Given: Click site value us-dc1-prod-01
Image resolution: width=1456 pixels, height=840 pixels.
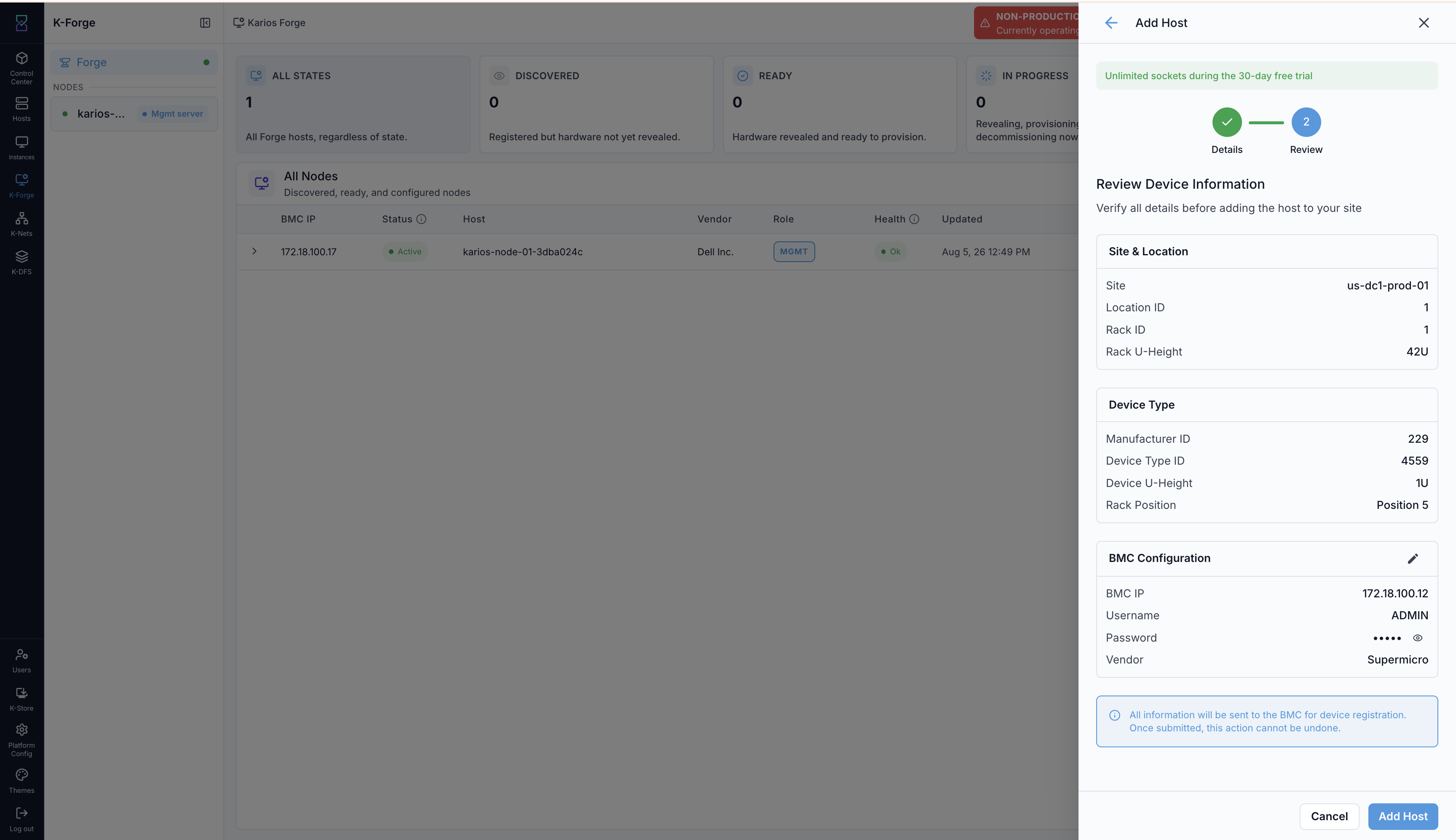Looking at the screenshot, I should (1387, 285).
